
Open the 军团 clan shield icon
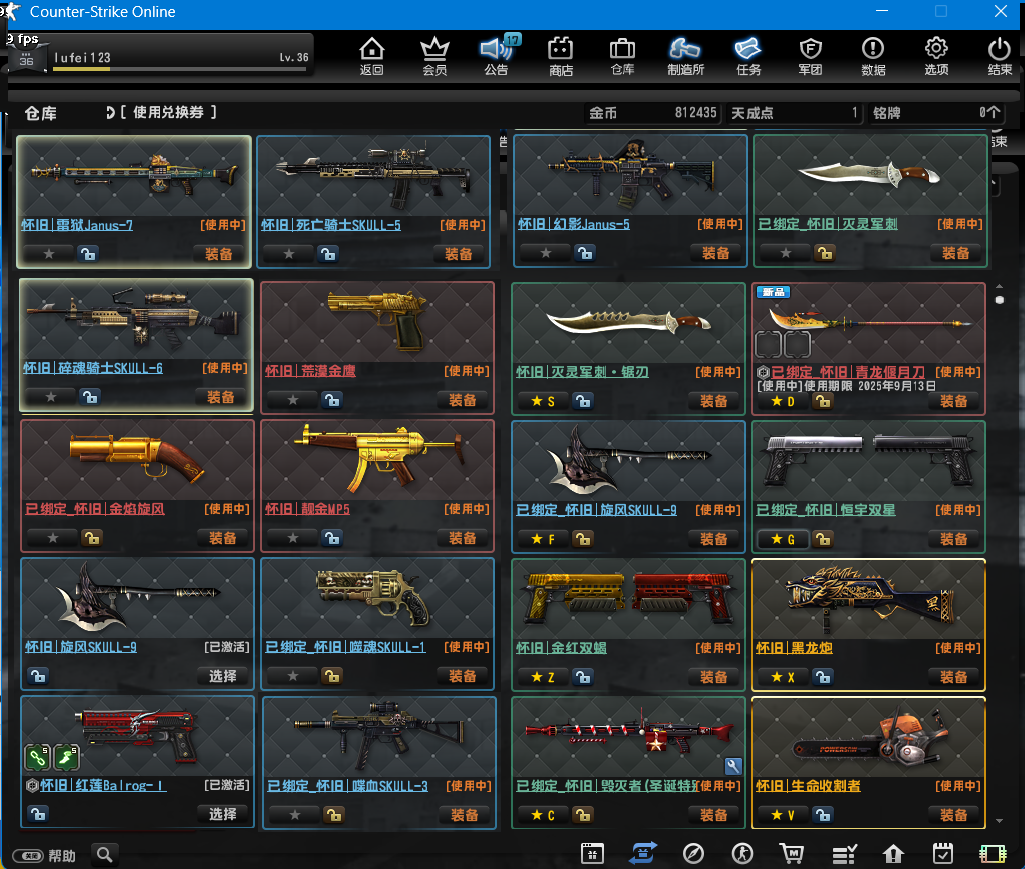tap(811, 56)
